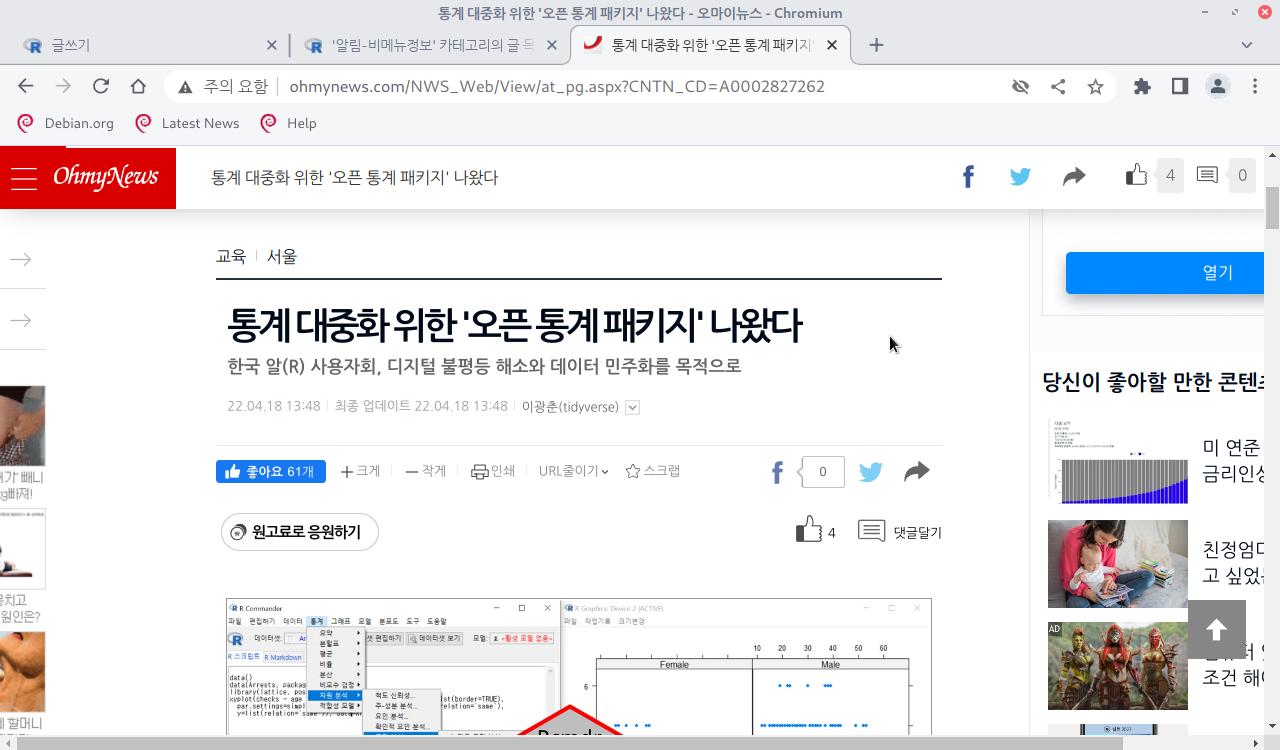Click the 서울 category link
The image size is (1280, 750).
click(x=281, y=256)
